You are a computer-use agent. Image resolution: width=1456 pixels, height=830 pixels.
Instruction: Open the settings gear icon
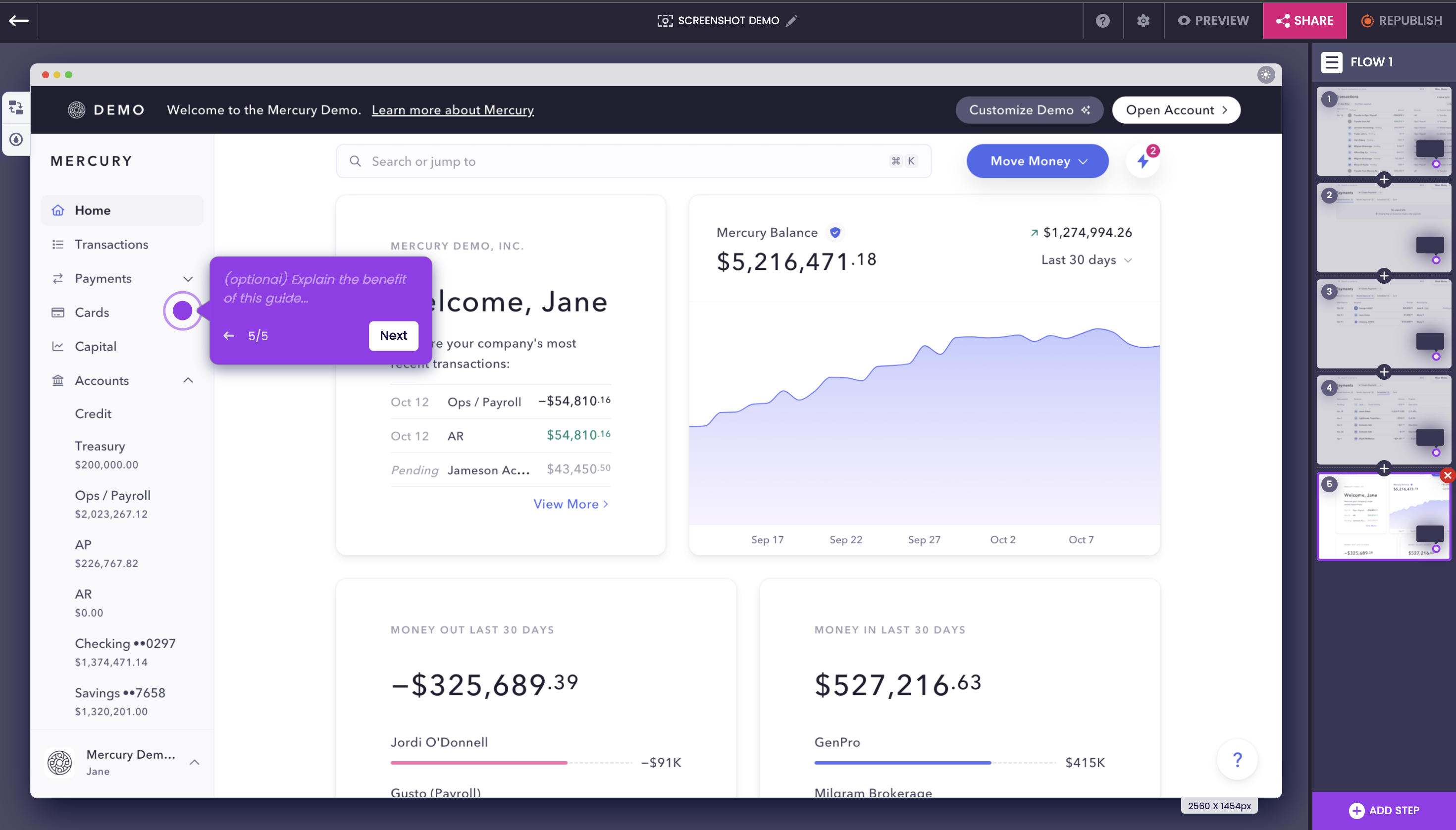[x=1143, y=20]
